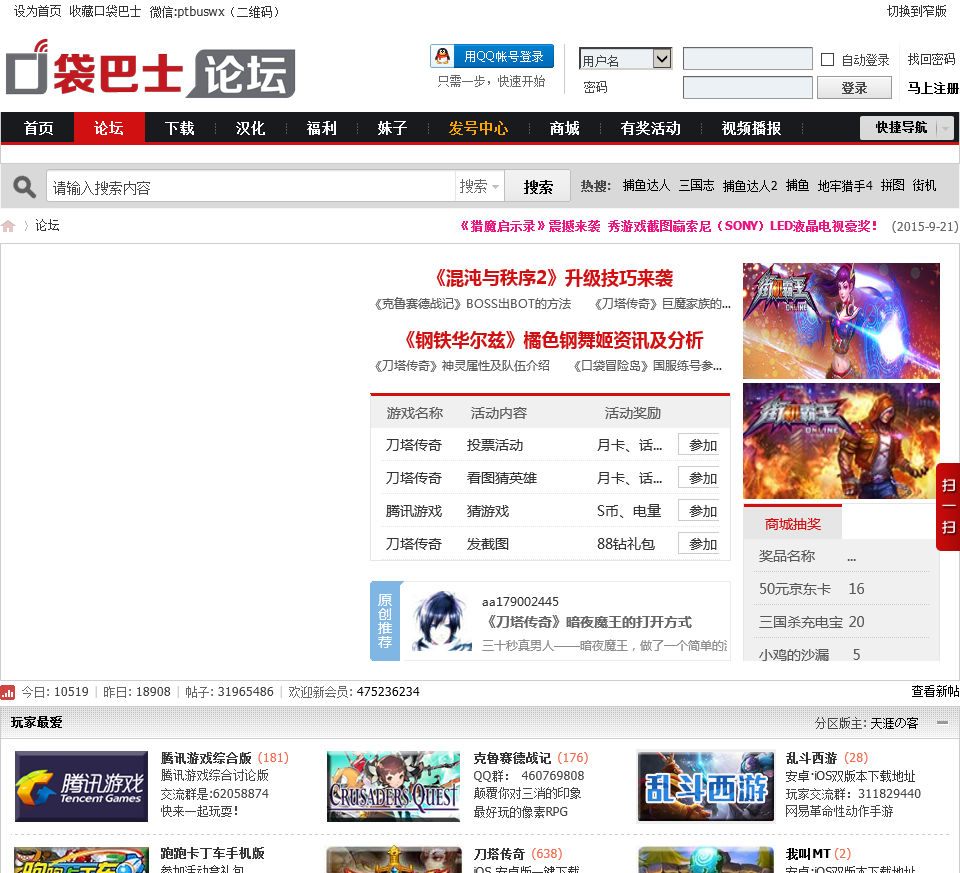Viewport: 960px width, 873px height.
Task: Click the 50元京东卡 prize row
Action: pyautogui.click(x=841, y=589)
